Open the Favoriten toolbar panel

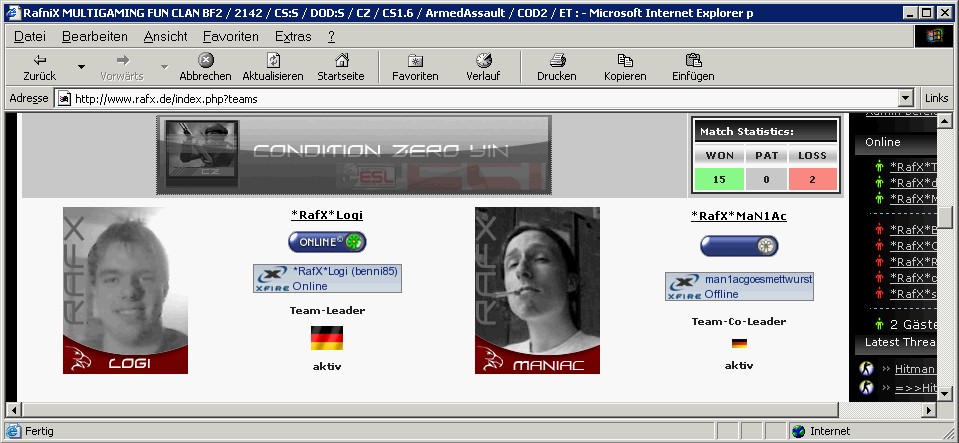point(415,67)
